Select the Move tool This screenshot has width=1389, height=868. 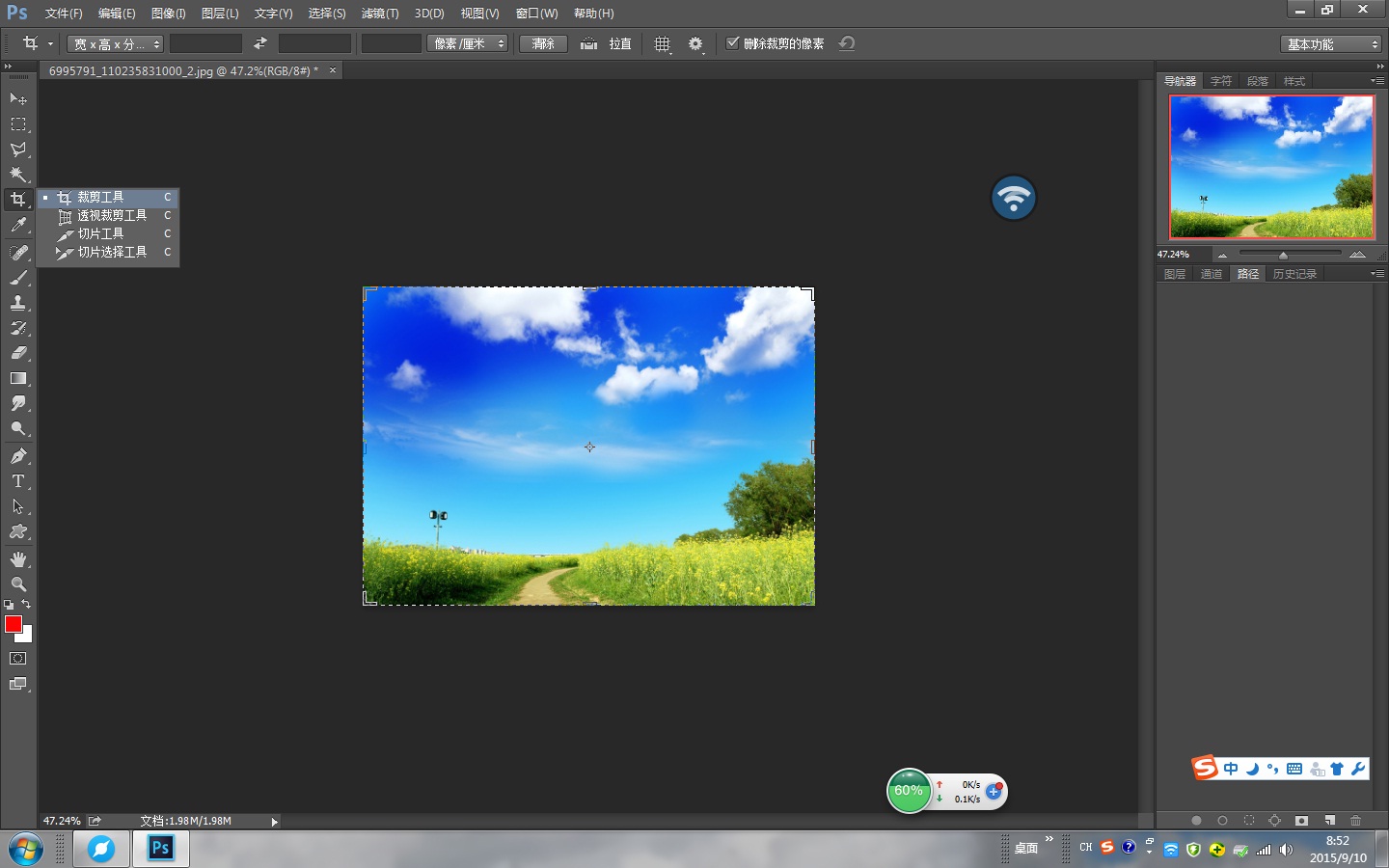tap(17, 99)
